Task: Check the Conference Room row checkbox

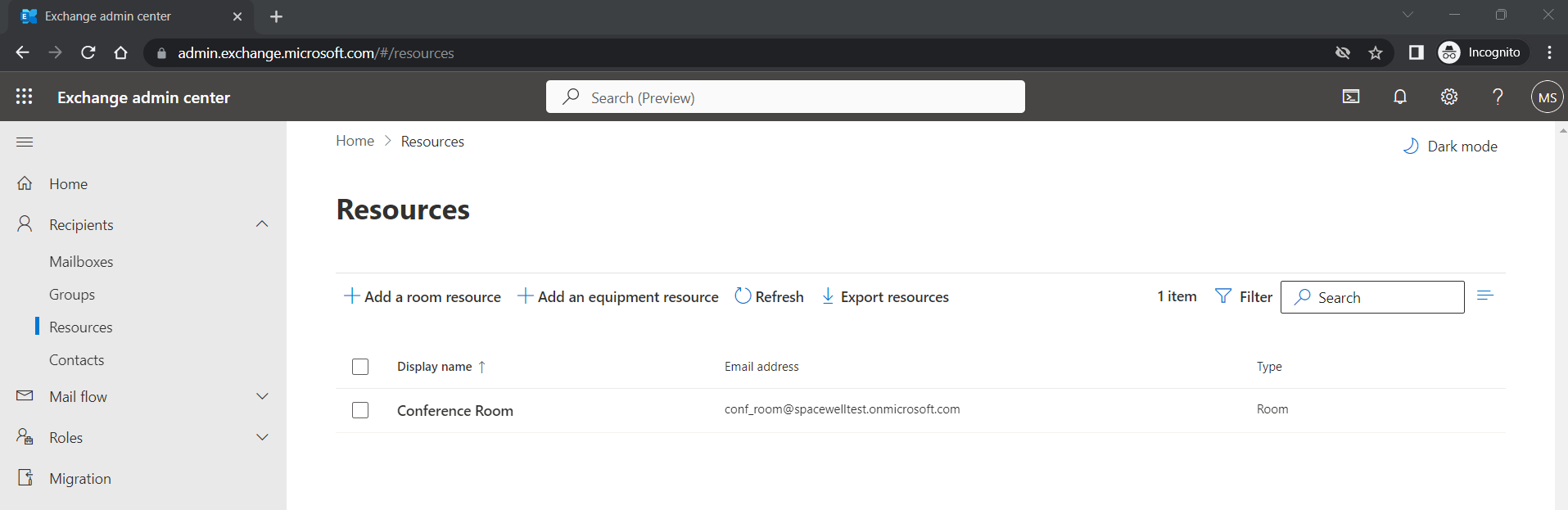Action: (x=360, y=410)
